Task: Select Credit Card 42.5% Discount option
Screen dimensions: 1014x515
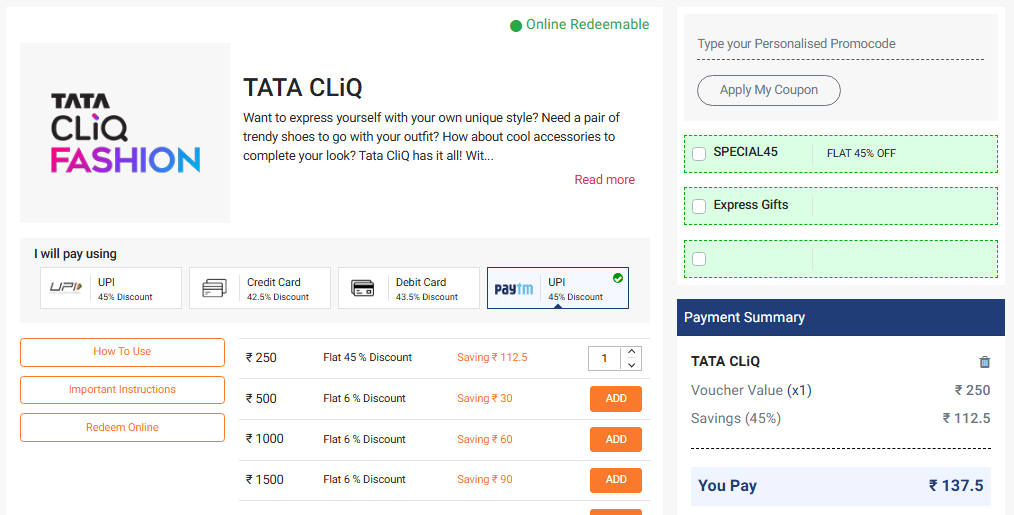Action: tap(259, 288)
